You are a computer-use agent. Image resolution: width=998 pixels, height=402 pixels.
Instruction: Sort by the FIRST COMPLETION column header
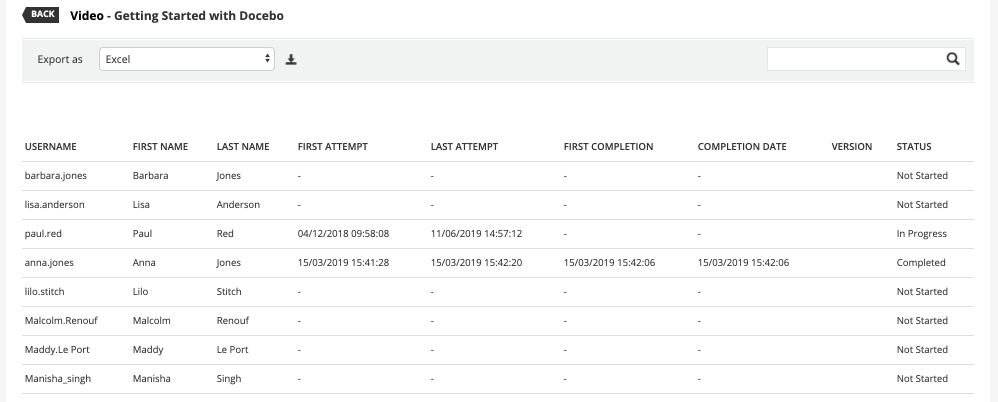tap(608, 147)
